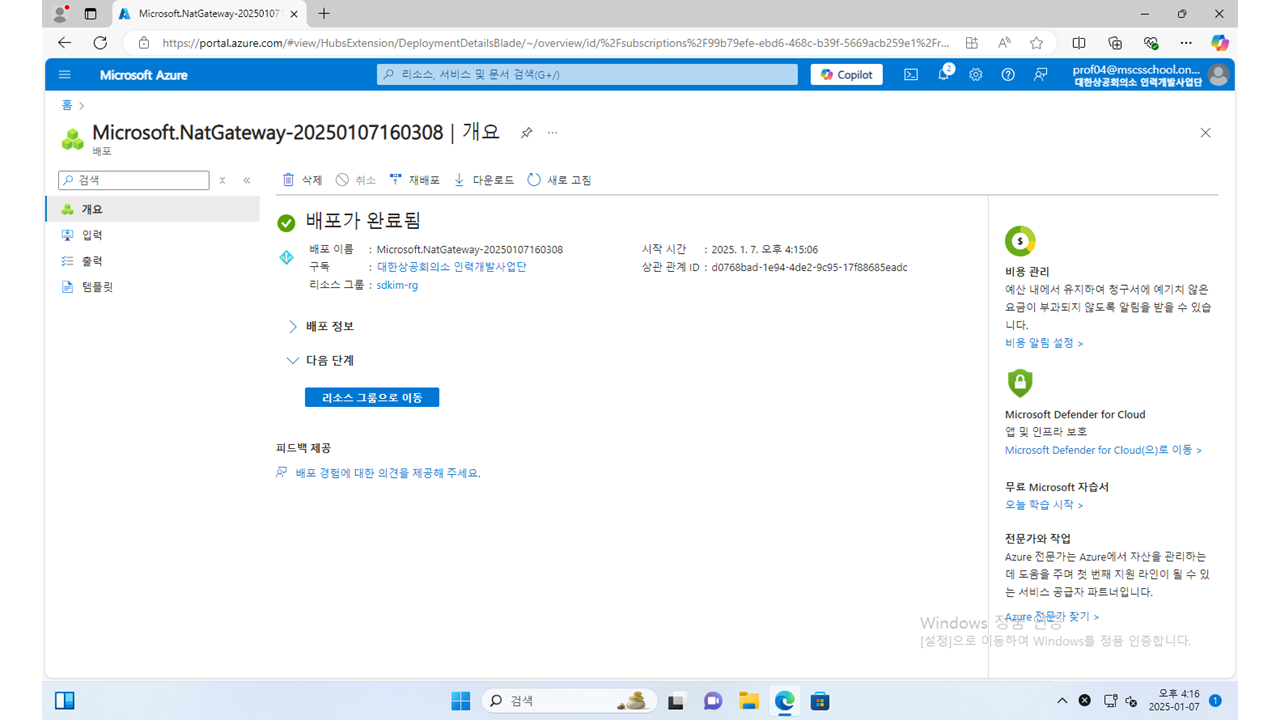Viewport: 1280px width, 720px height.
Task: Click the taskbar search box
Action: [570, 701]
